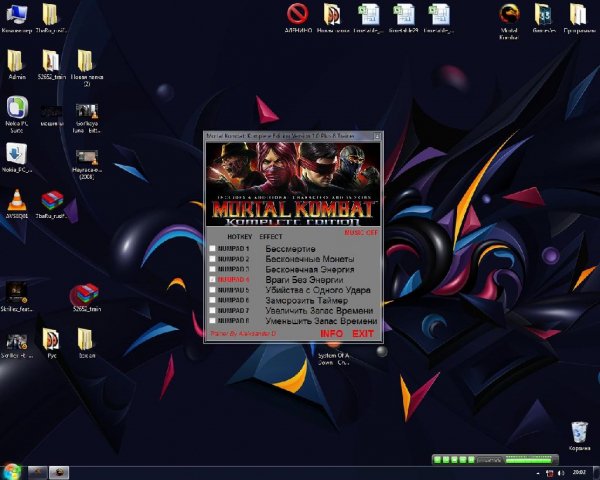
Task: Click the Mortal Kombat Komplete Edition banner
Action: coord(293,184)
